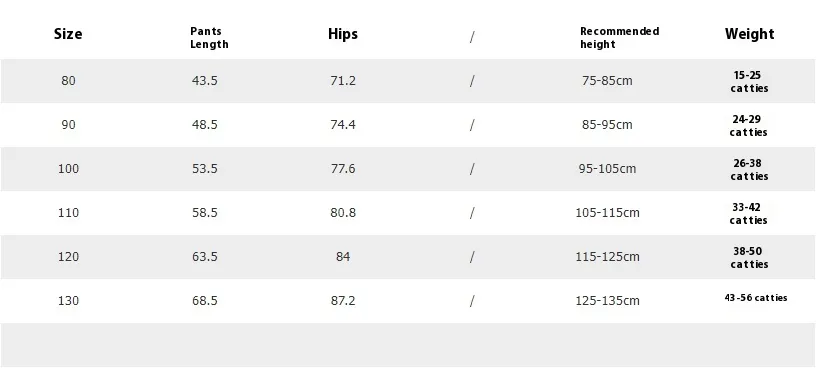This screenshot has height=372, width=819.
Task: Click the 43-56 catties weight cell
Action: 755,298
